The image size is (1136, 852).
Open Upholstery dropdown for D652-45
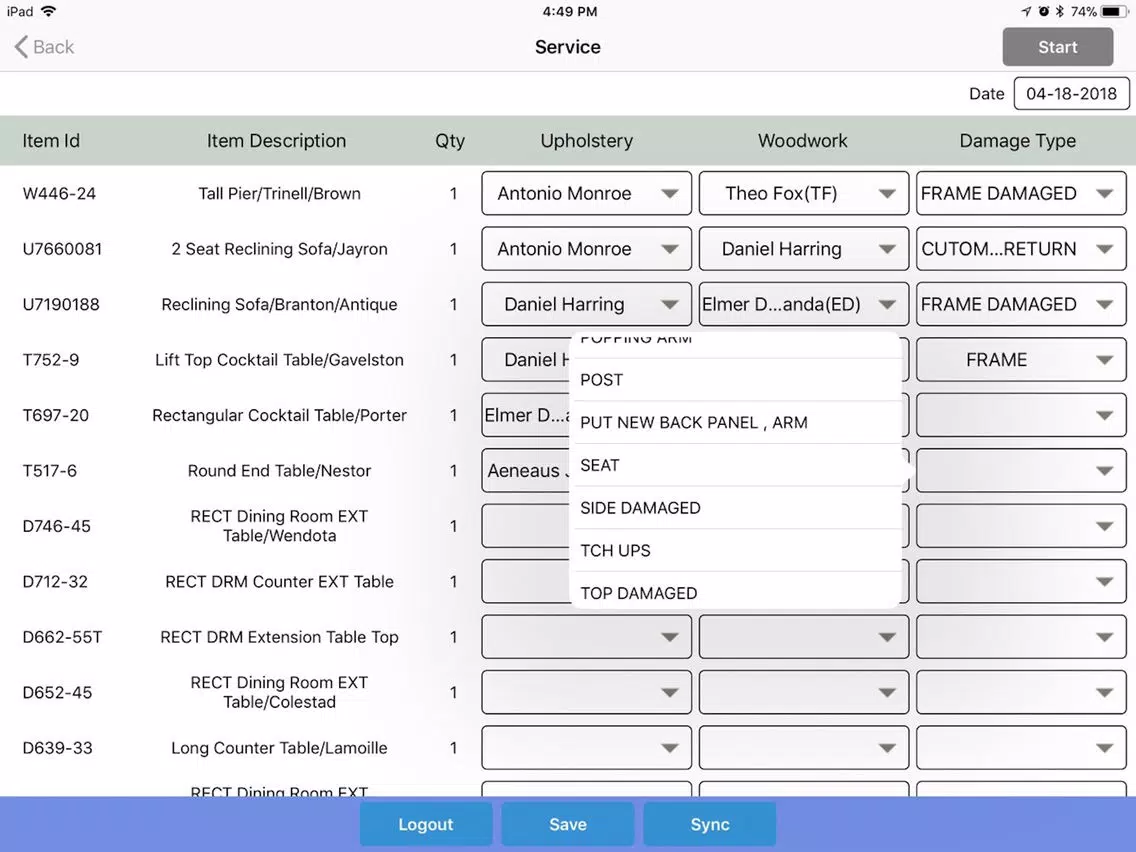[x=586, y=692]
